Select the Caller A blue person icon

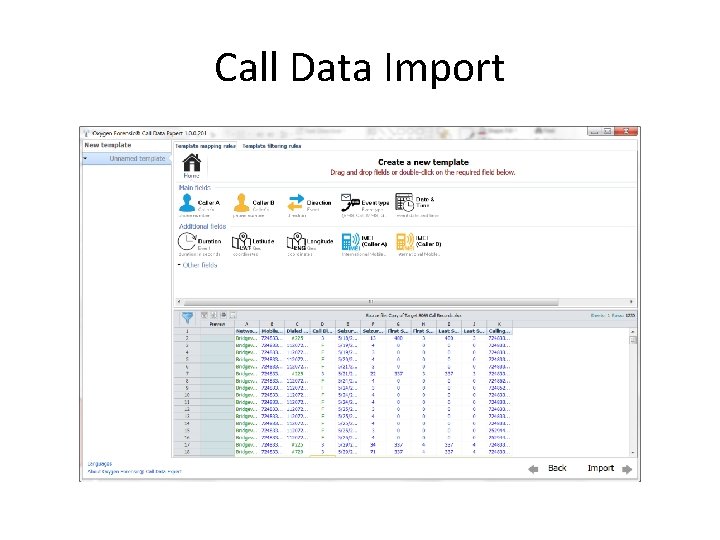coord(187,202)
